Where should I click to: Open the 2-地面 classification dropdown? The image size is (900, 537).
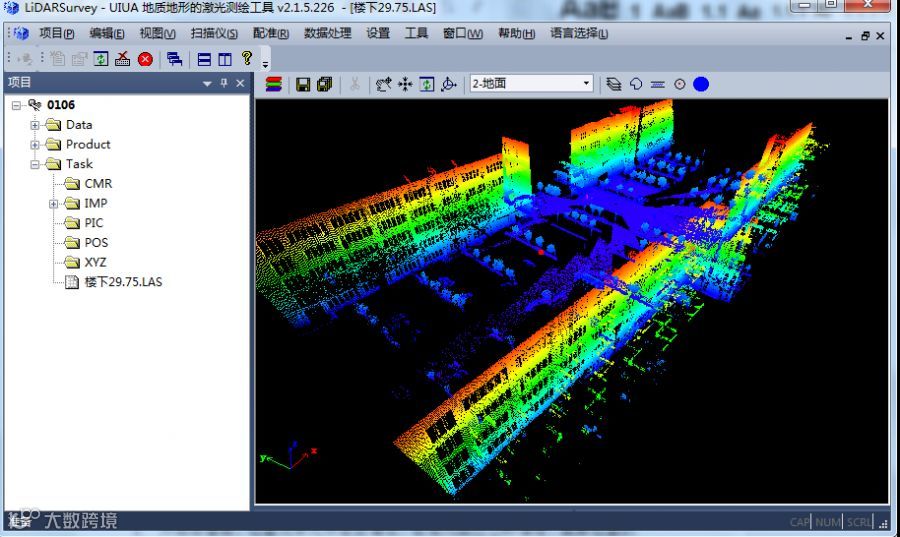pos(532,84)
